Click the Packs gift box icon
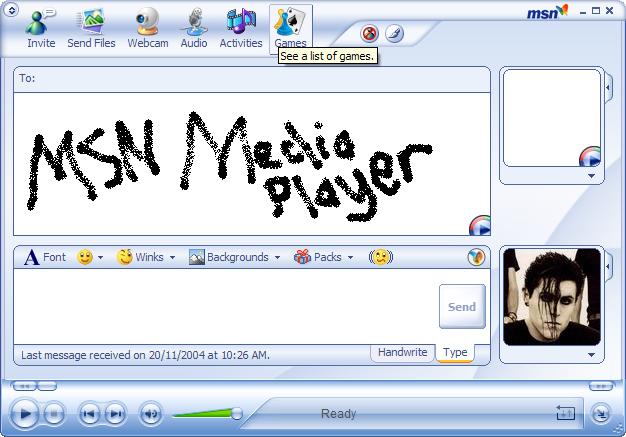This screenshot has height=437, width=626. tap(302, 257)
